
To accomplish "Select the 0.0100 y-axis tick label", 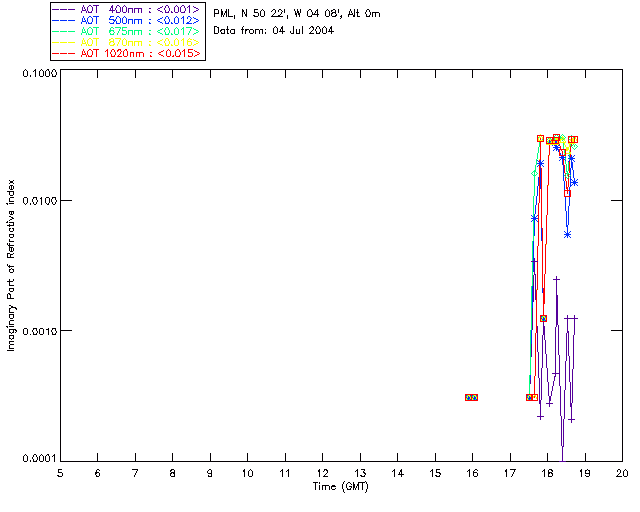I will (38, 201).
